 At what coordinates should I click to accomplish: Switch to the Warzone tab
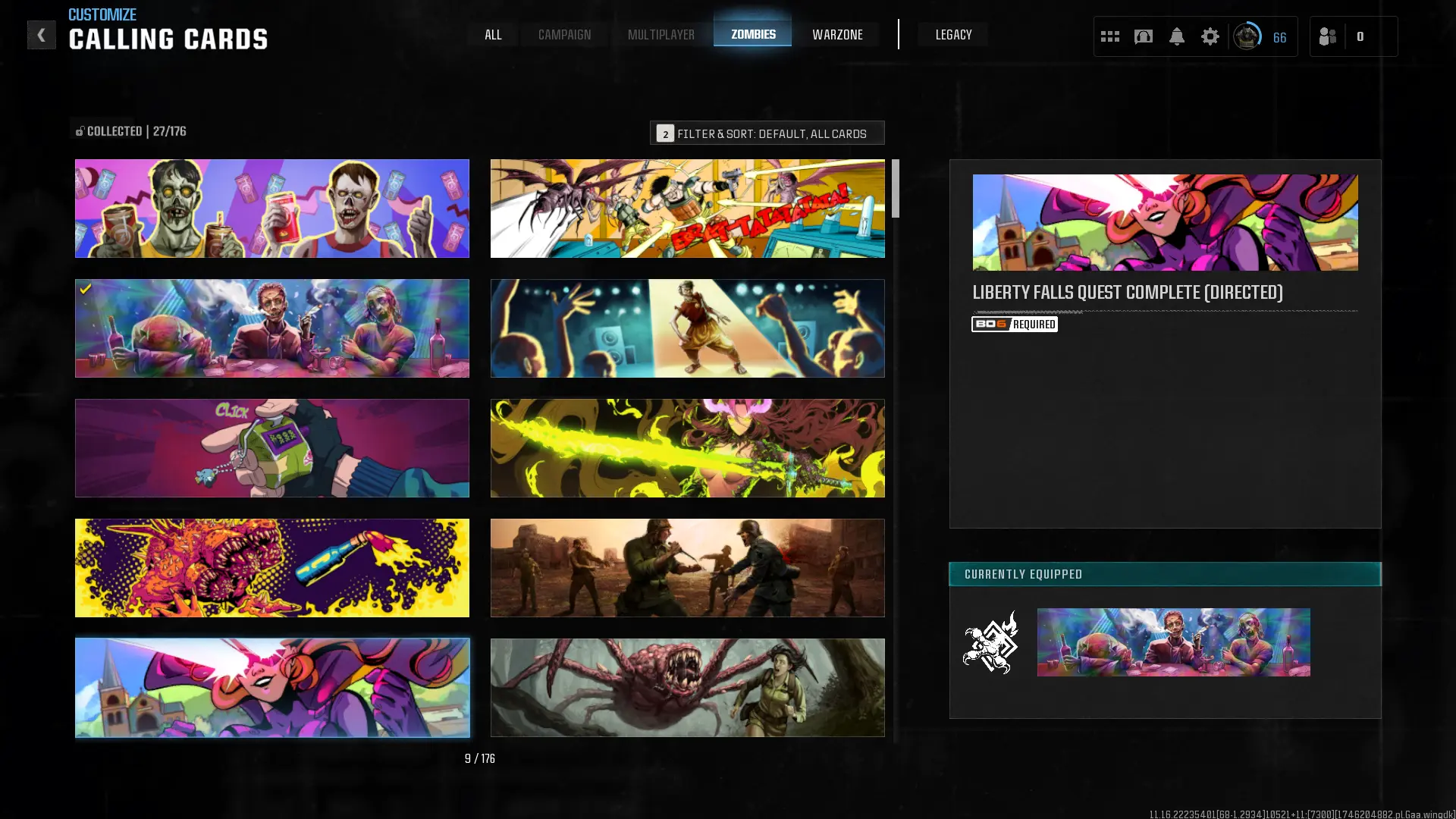point(837,35)
